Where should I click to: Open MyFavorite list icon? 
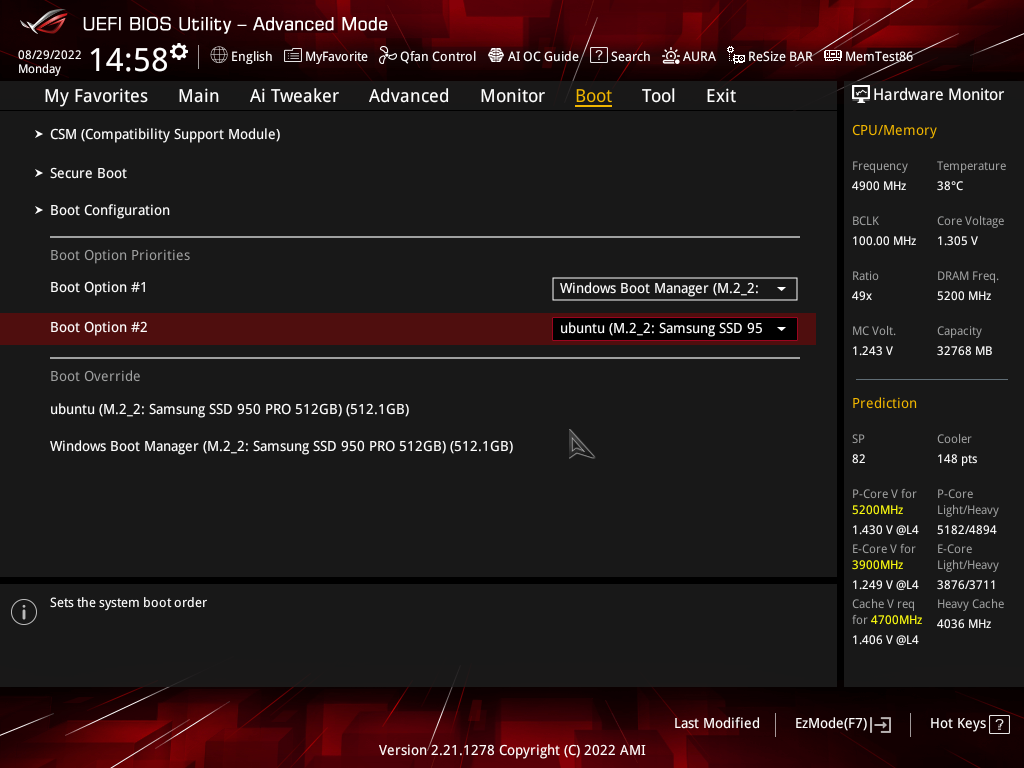pyautogui.click(x=293, y=56)
